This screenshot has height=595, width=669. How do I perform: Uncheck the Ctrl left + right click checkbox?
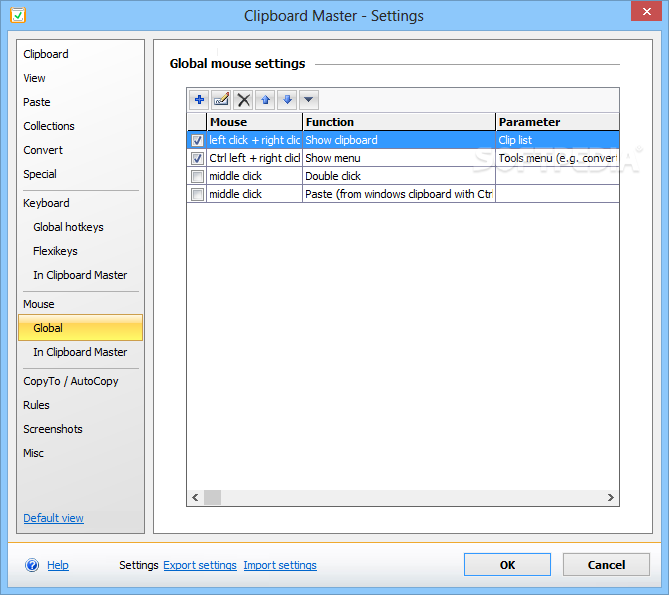pyautogui.click(x=197, y=158)
